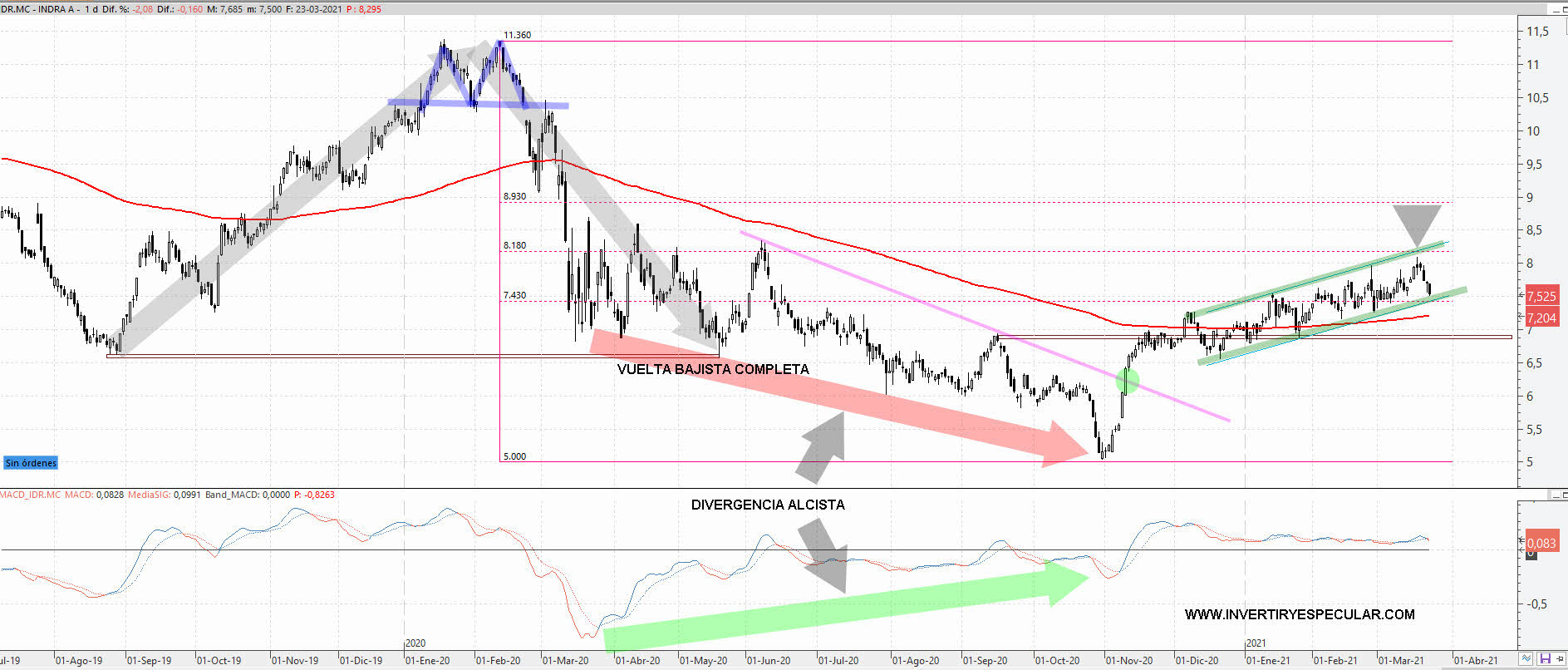Click the MACD_IDR.MC indicator title
This screenshot has height=670, width=1568.
pos(31,495)
